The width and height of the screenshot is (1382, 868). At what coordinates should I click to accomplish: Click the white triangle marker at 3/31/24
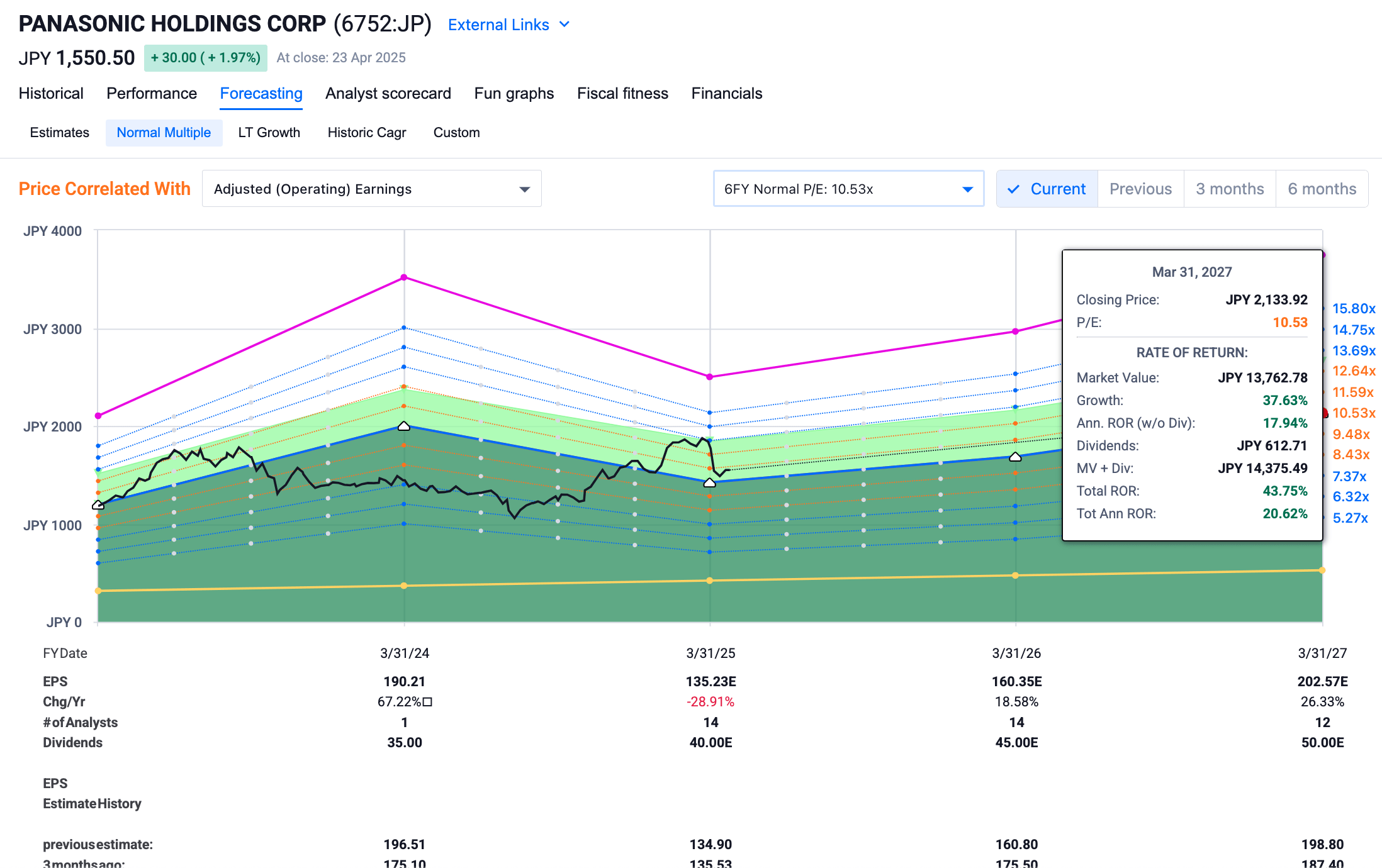[404, 426]
